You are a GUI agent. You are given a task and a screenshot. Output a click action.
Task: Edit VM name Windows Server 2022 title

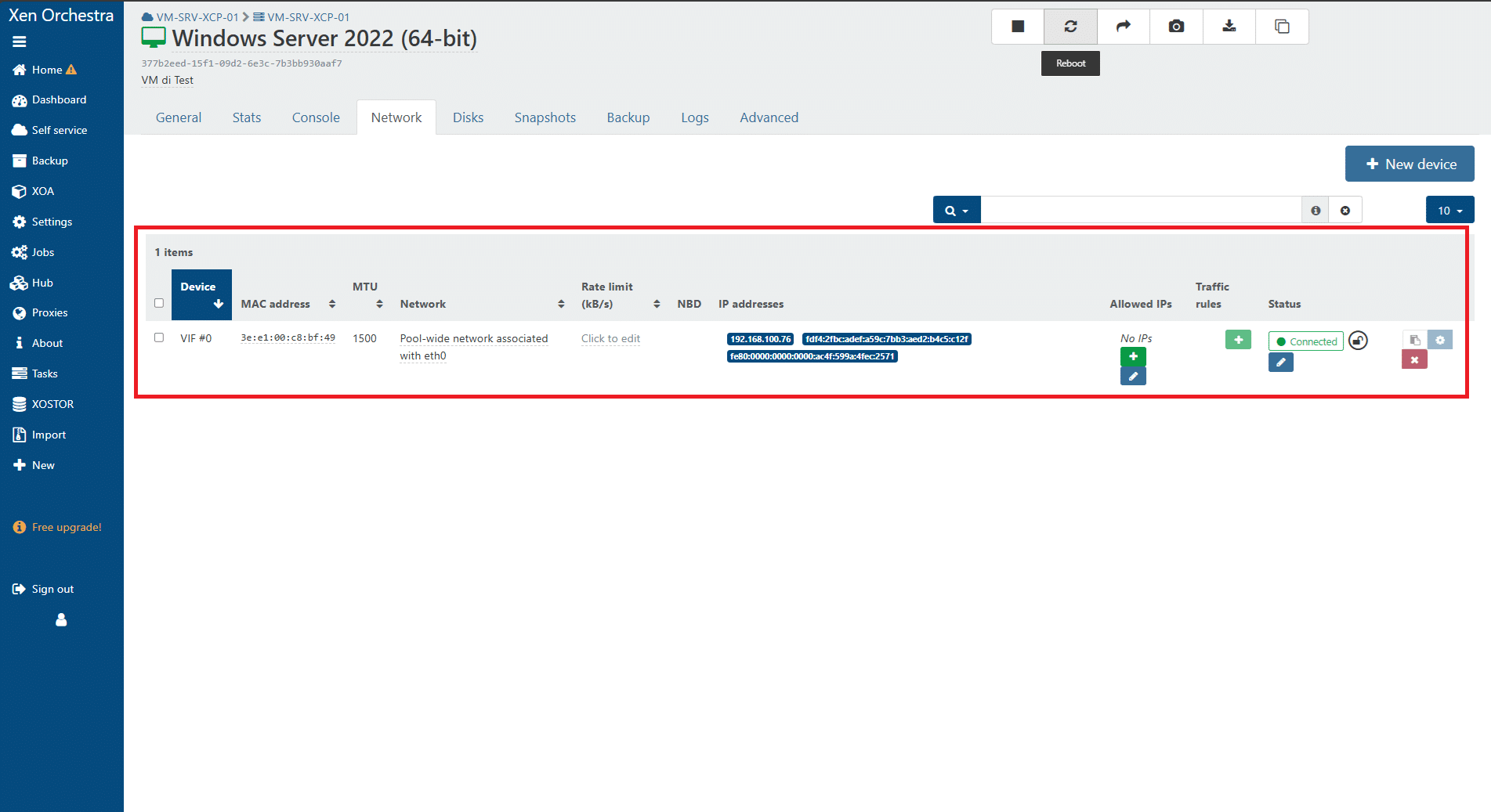pos(324,38)
